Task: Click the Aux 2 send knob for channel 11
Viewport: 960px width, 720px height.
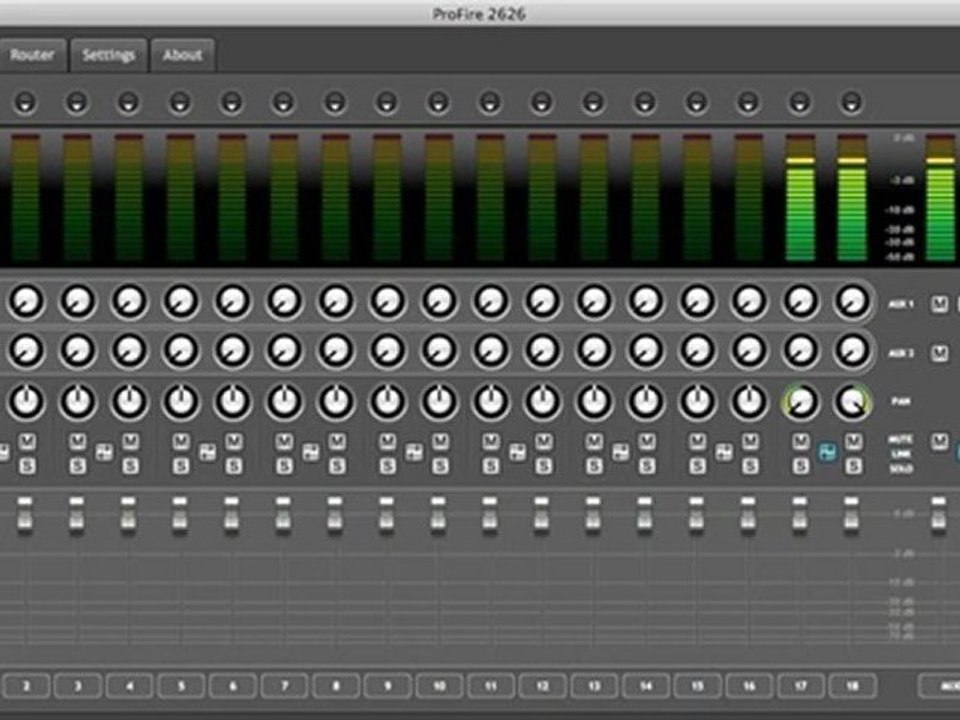Action: [490, 350]
